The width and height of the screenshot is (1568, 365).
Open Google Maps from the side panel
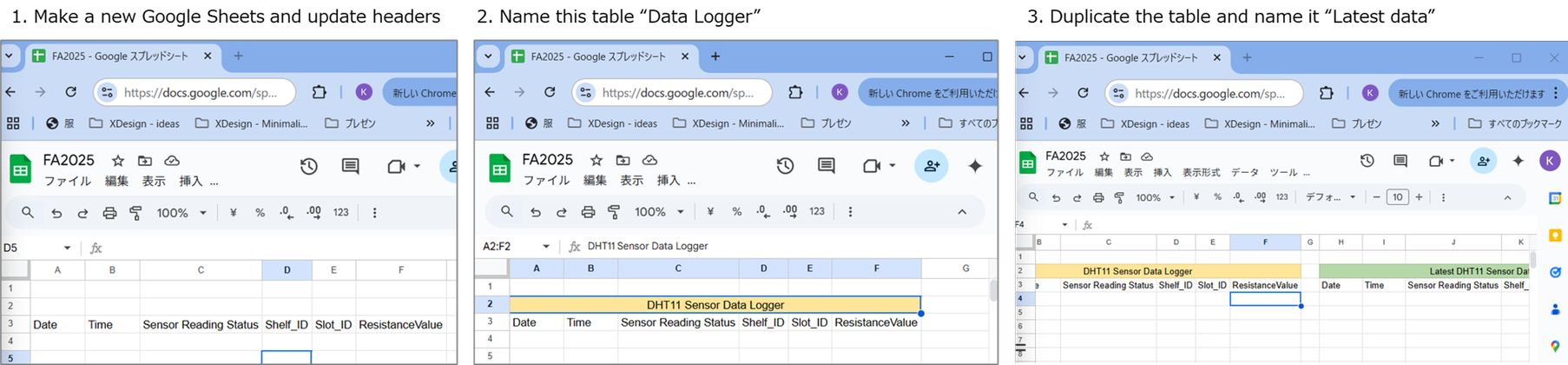1555,346
